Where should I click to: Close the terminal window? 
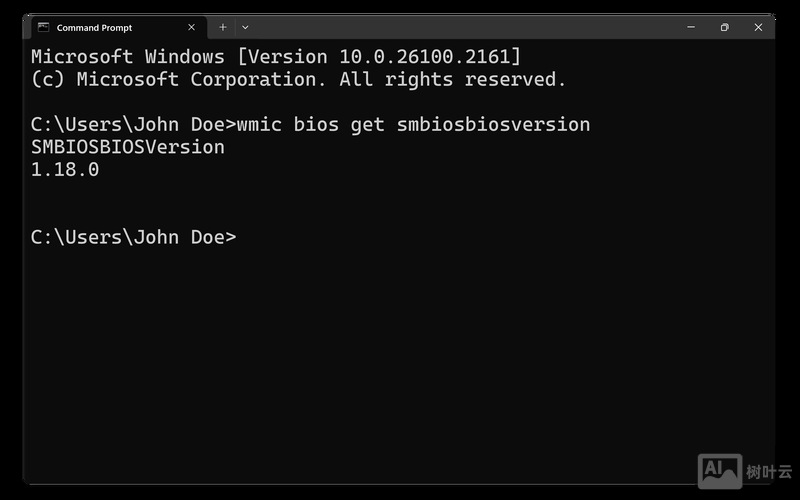(x=757, y=27)
